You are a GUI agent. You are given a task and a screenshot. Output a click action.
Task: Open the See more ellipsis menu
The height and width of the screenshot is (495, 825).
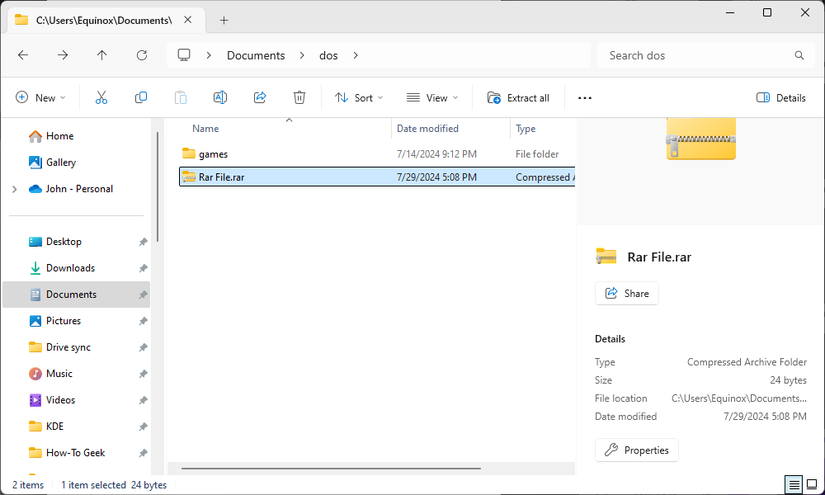point(585,98)
